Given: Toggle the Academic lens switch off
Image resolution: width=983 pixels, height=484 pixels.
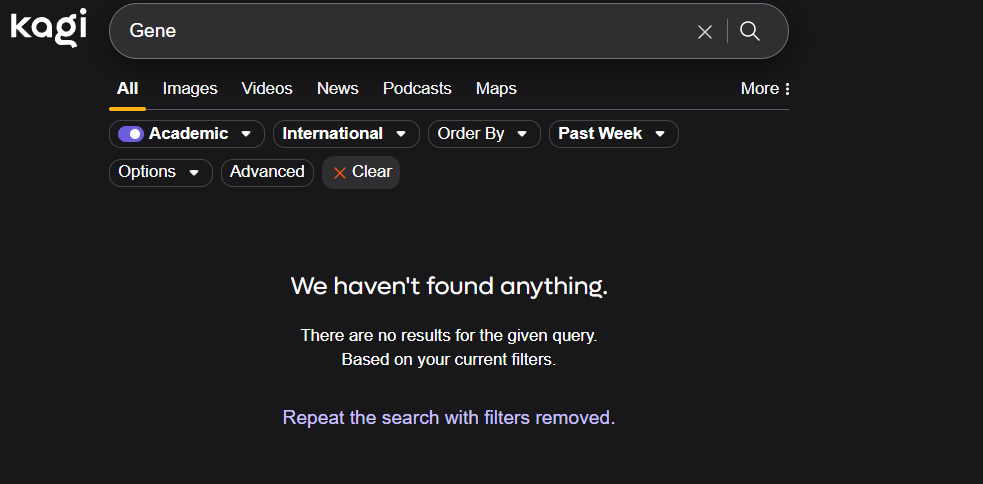Looking at the screenshot, I should point(131,134).
